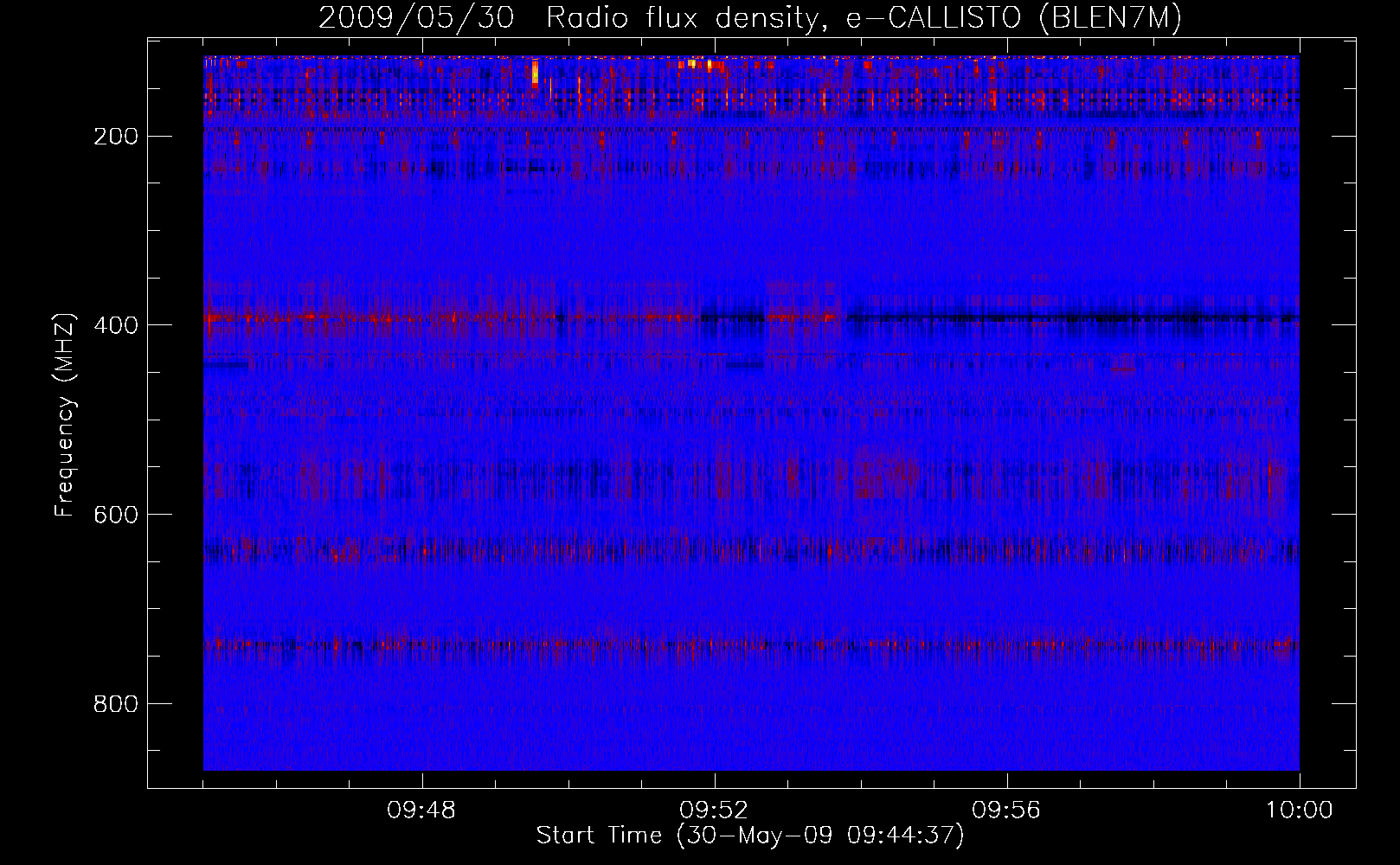This screenshot has height=865, width=1400.
Task: Click the 200 frequency tick label
Action: click(x=115, y=137)
